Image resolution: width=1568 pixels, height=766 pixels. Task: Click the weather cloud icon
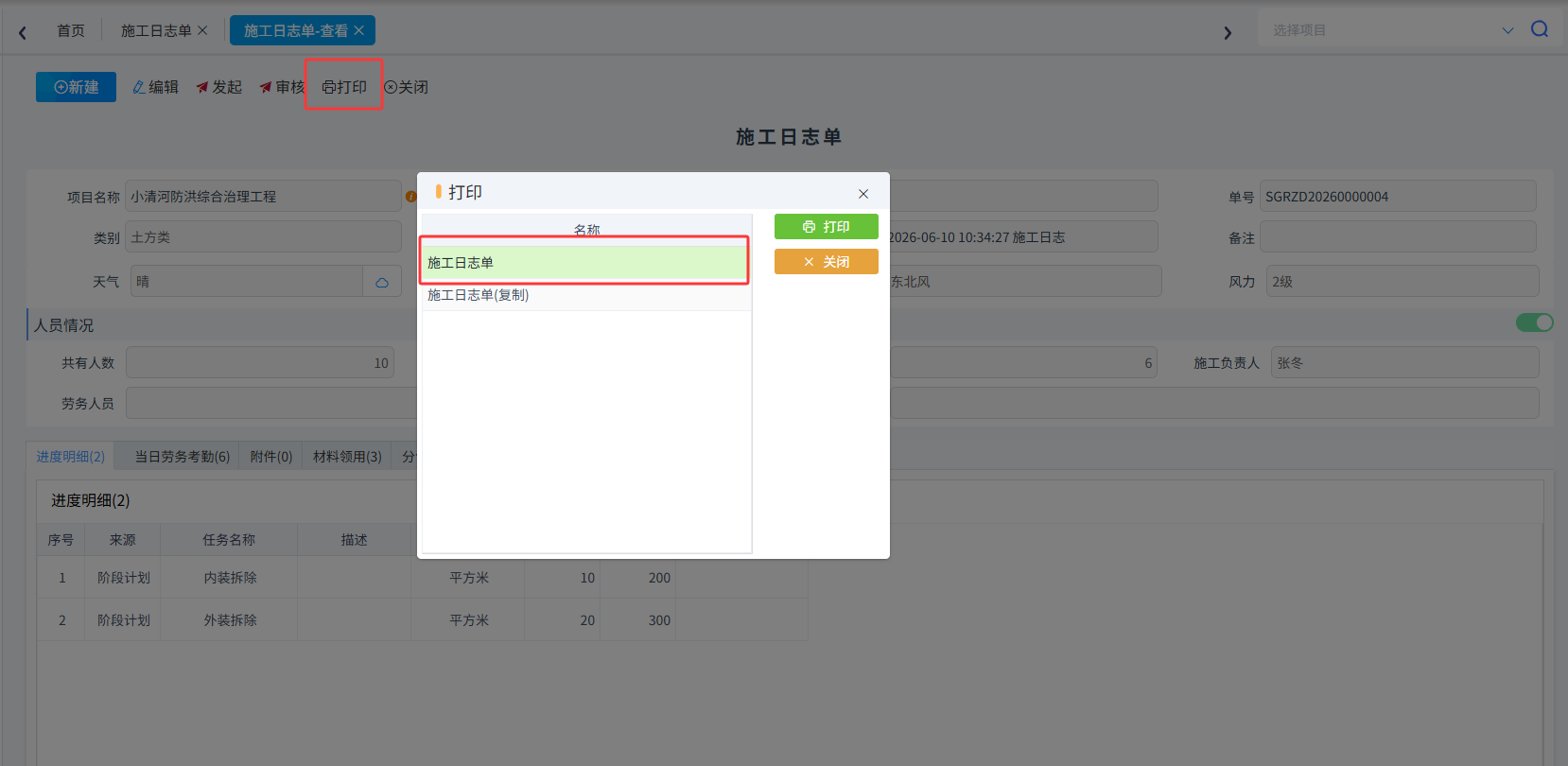click(x=382, y=282)
